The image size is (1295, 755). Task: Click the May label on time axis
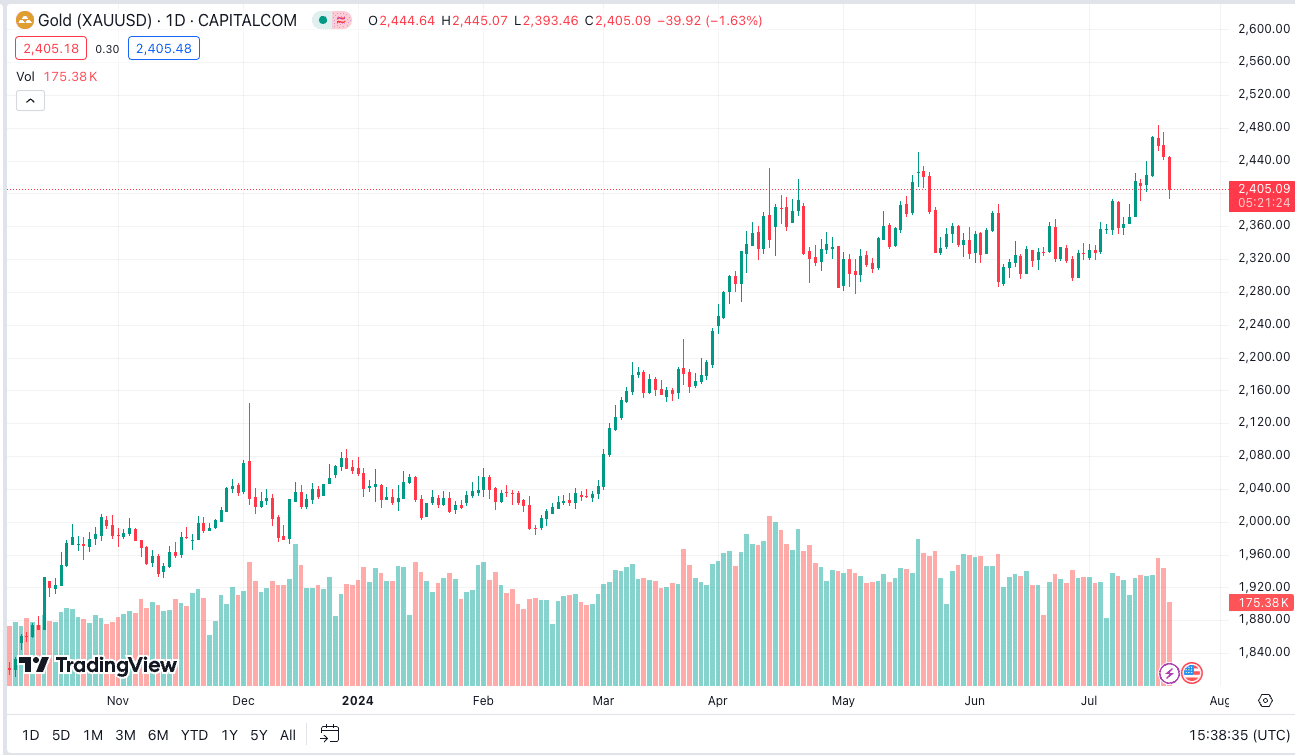843,701
